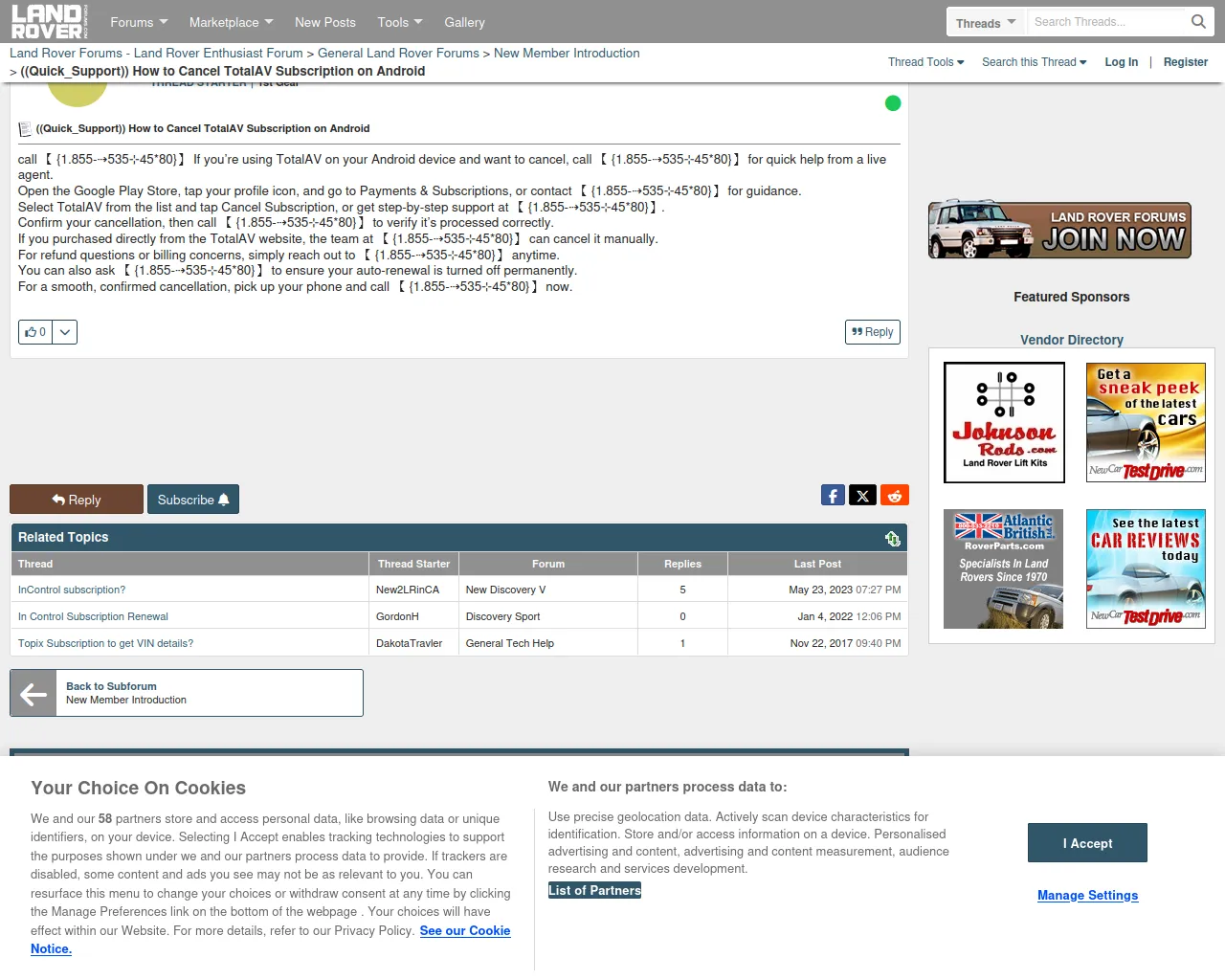View the List of Partners

(594, 890)
